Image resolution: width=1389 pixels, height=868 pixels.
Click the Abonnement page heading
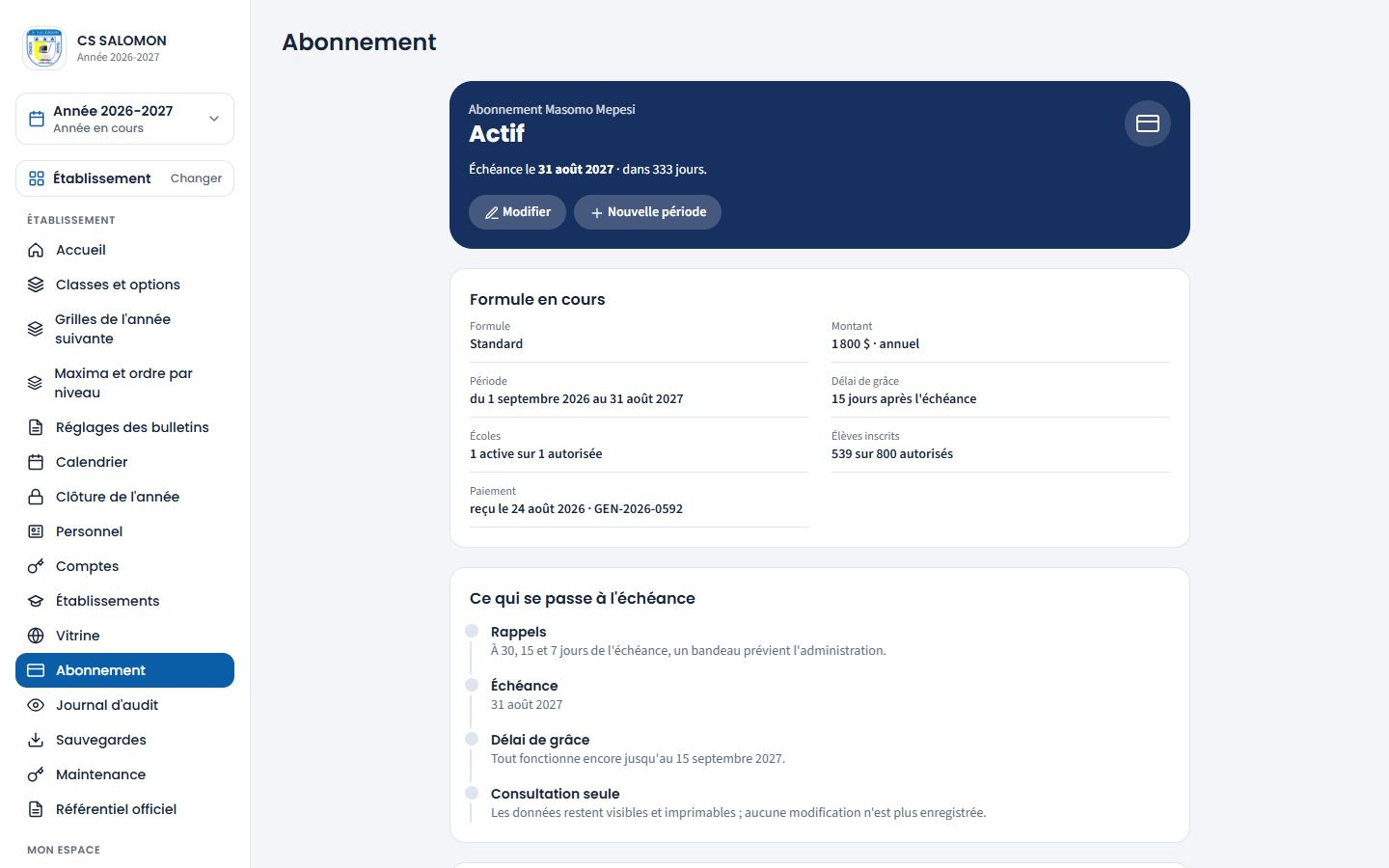click(359, 42)
